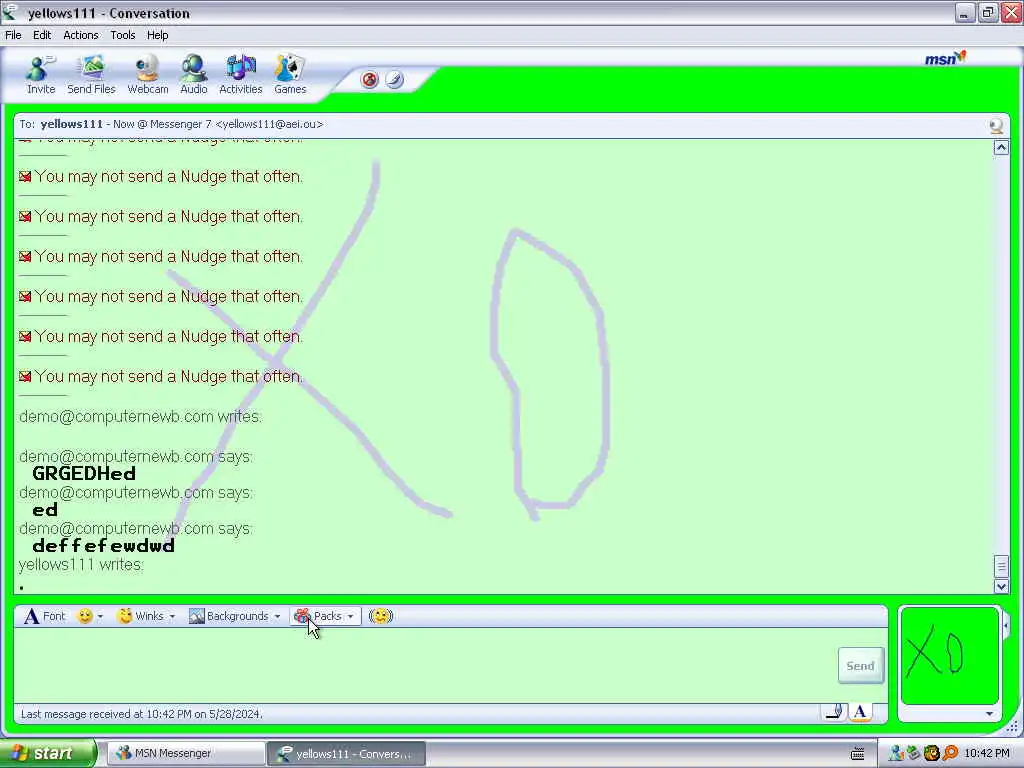Switch to handwriting mode pen icon
The image size is (1024, 768).
tap(835, 712)
